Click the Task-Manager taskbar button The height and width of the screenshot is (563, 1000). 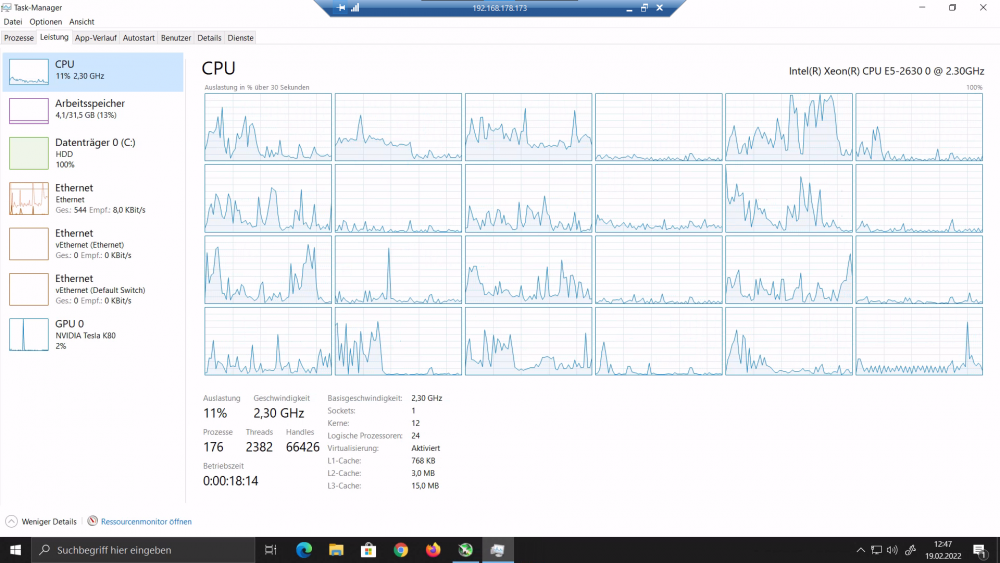tap(497, 550)
